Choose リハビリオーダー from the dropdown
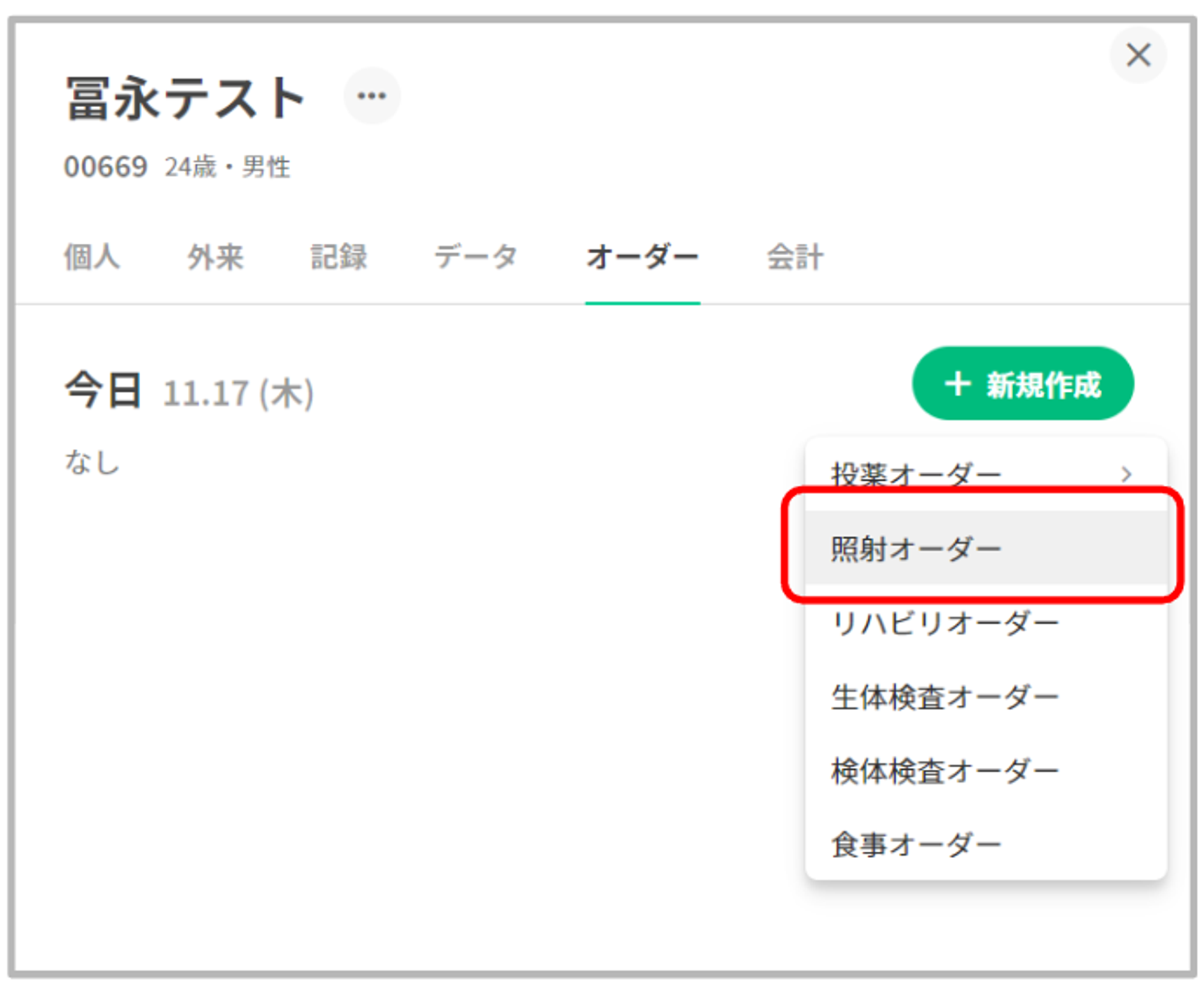The image size is (1204, 993). click(944, 623)
